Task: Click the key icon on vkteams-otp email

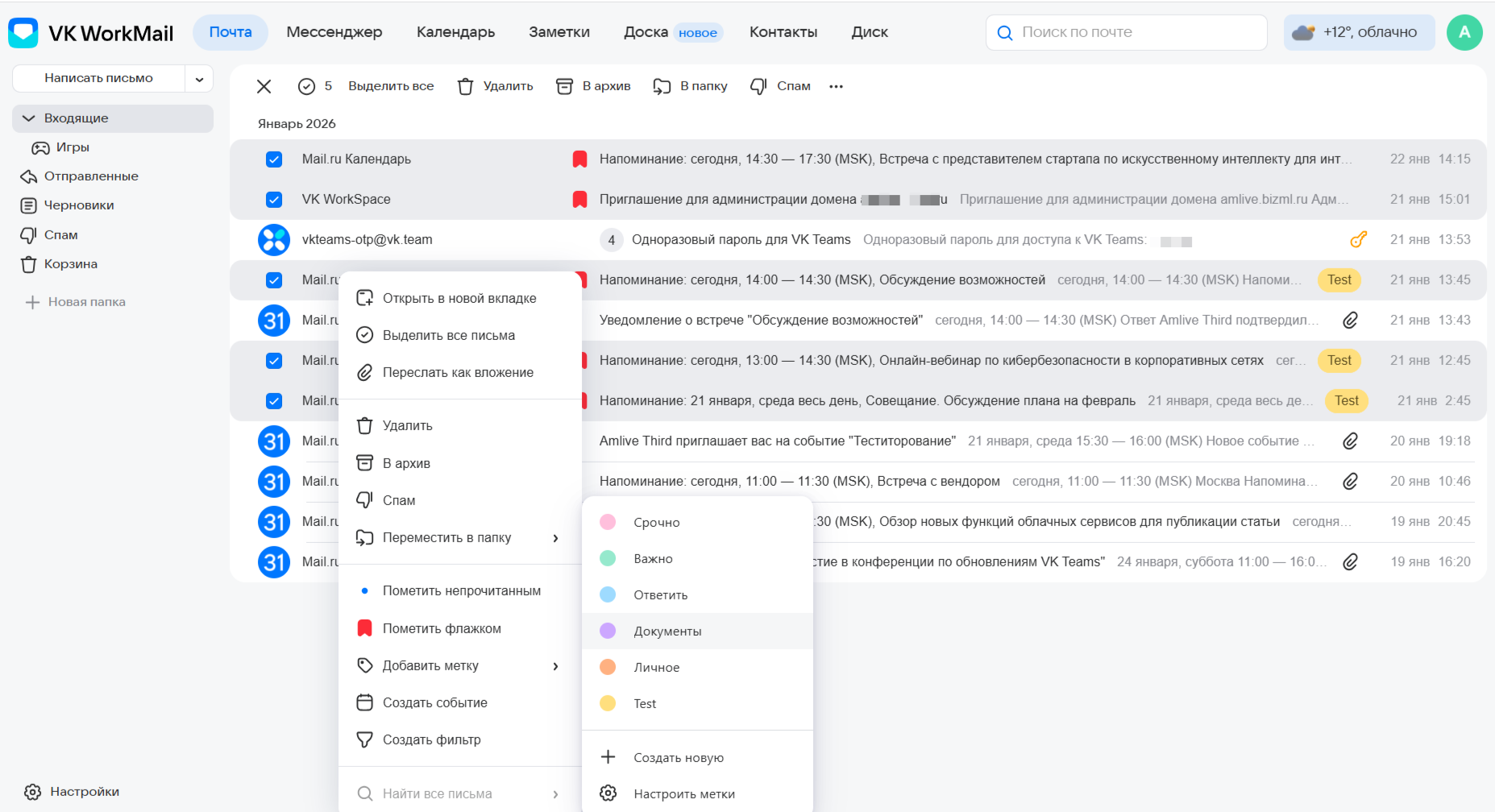Action: click(x=1359, y=239)
